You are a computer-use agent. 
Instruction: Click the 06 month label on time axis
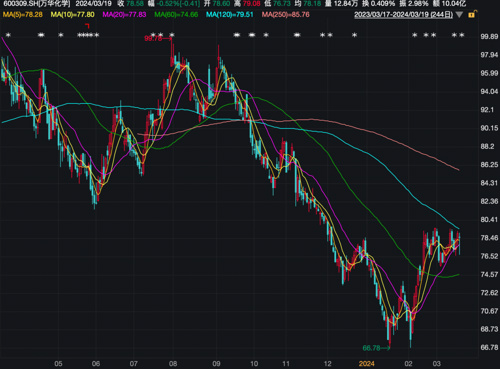pos(96,363)
